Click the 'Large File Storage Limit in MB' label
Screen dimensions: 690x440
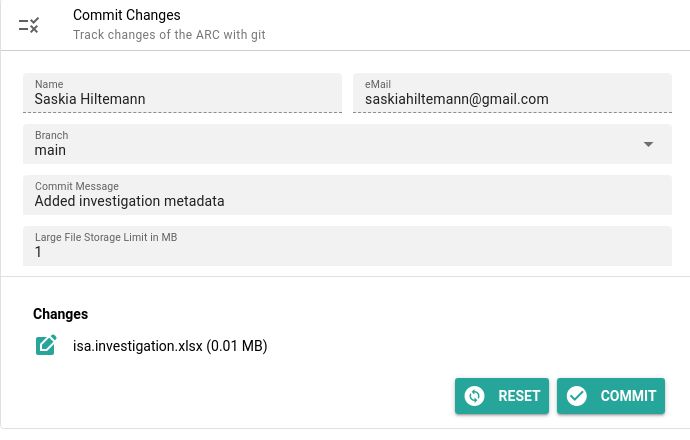(x=106, y=237)
